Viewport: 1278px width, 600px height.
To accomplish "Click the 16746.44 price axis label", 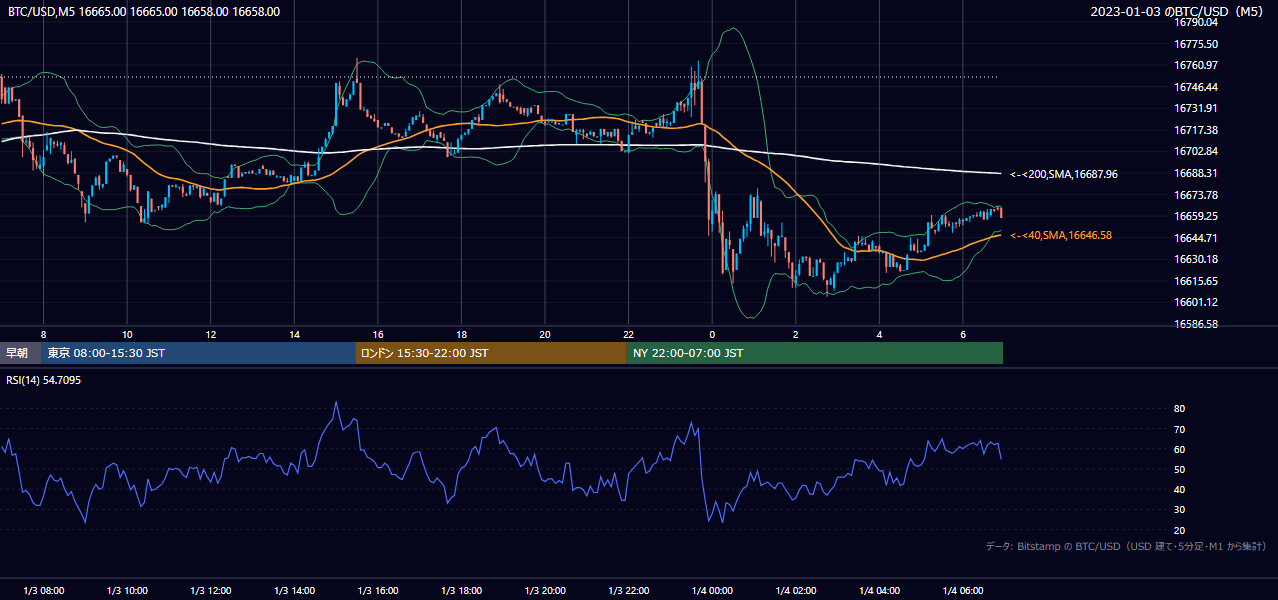I will [1196, 87].
